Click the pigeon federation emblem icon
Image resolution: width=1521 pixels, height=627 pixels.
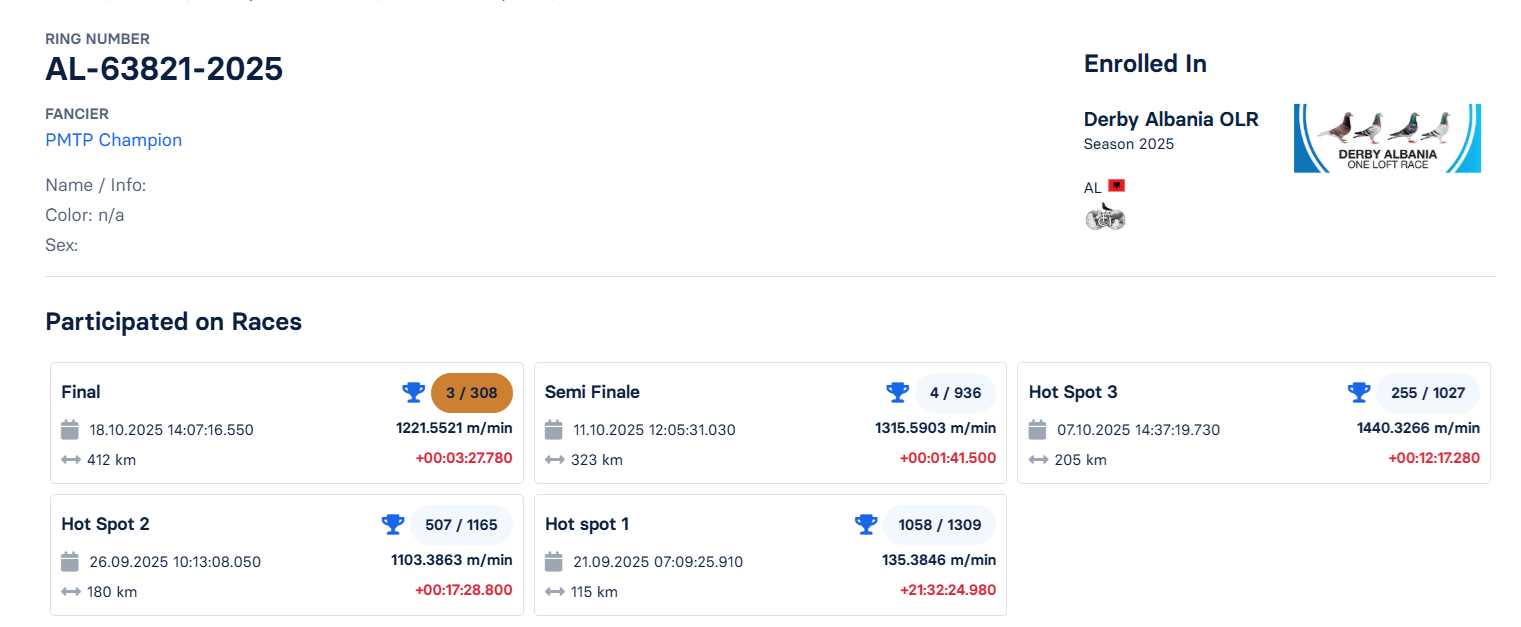(x=1105, y=217)
